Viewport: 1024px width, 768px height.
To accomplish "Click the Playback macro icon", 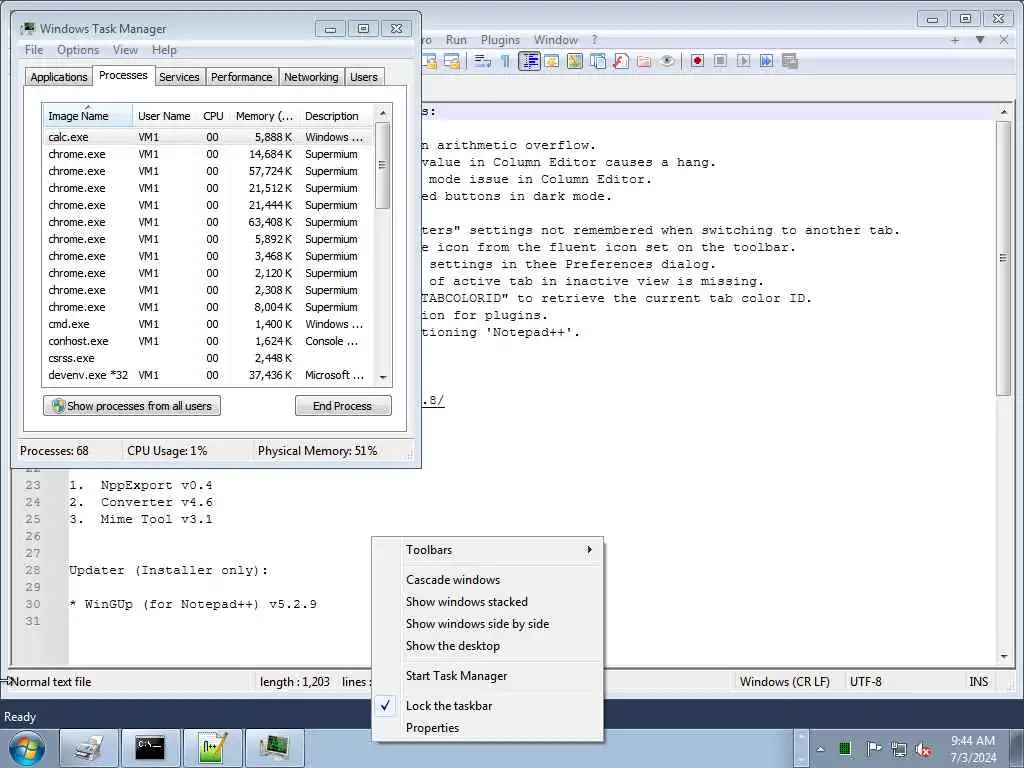I will tap(743, 61).
